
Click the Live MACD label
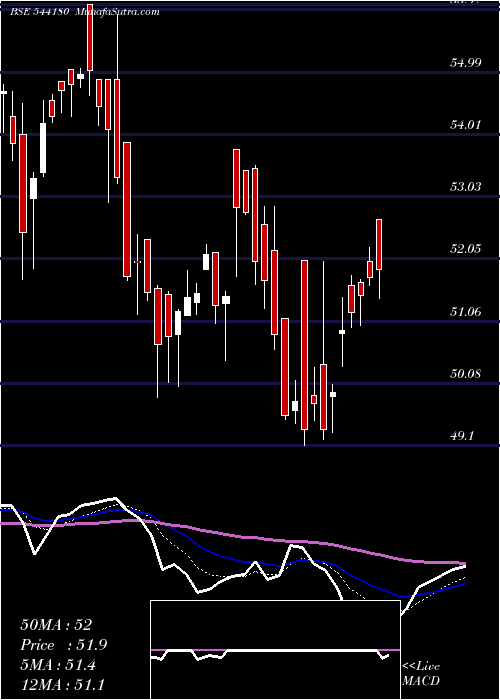[x=421, y=674]
